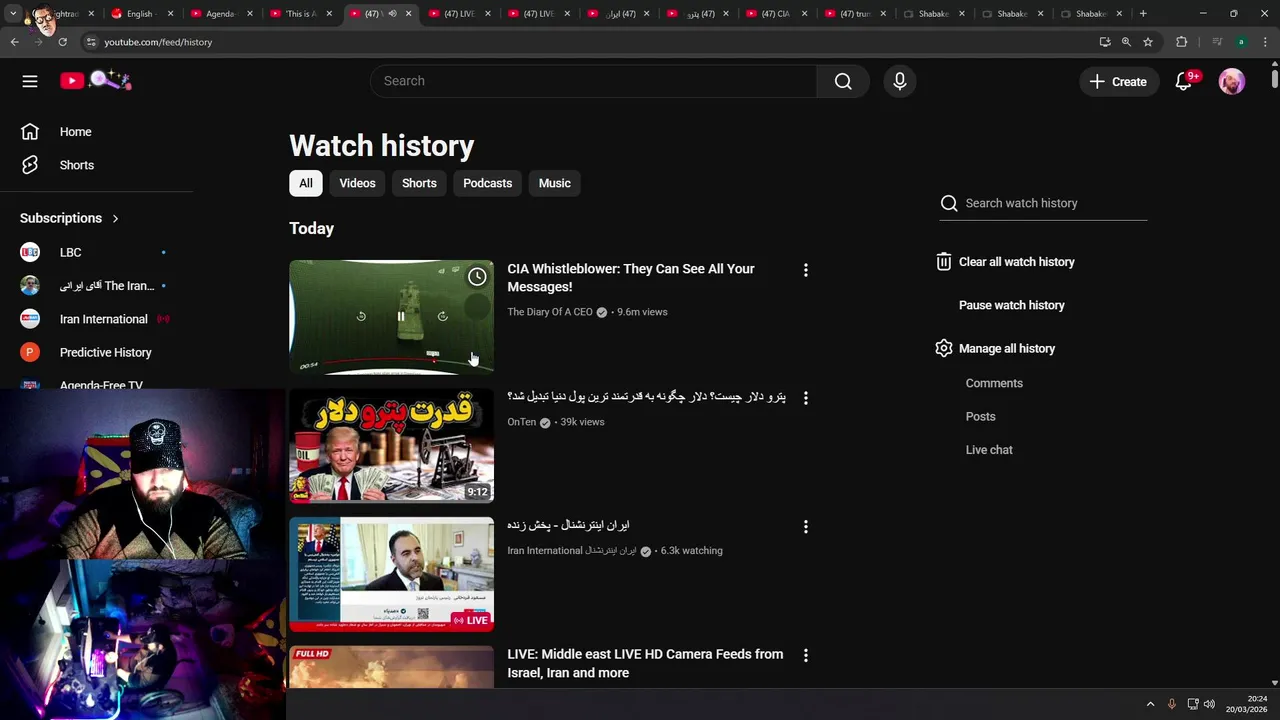1280x720 pixels.
Task: Click the main YouTube Search field
Action: pyautogui.click(x=594, y=81)
